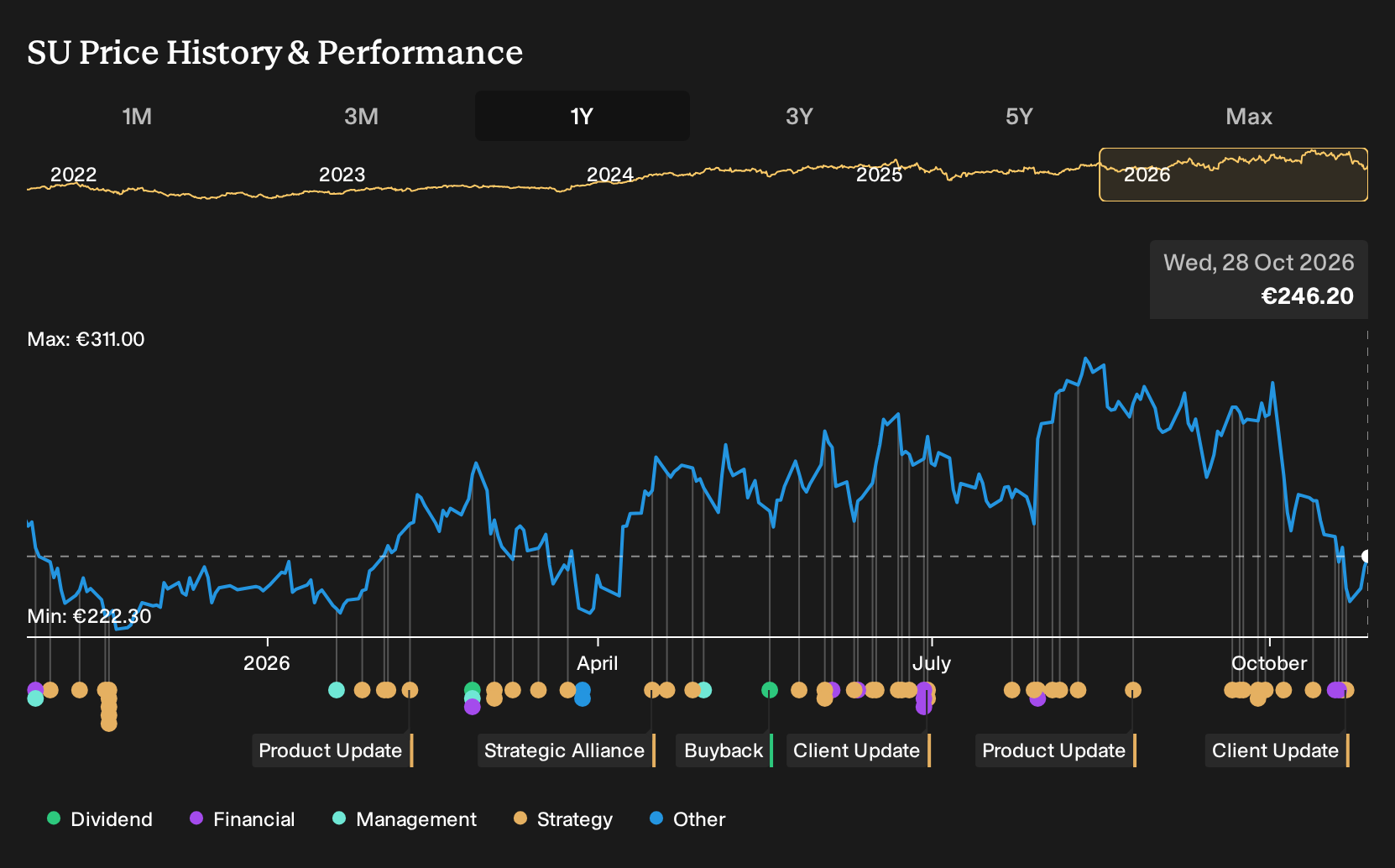Image resolution: width=1395 pixels, height=868 pixels.
Task: Toggle the Management legend filter
Action: click(405, 818)
